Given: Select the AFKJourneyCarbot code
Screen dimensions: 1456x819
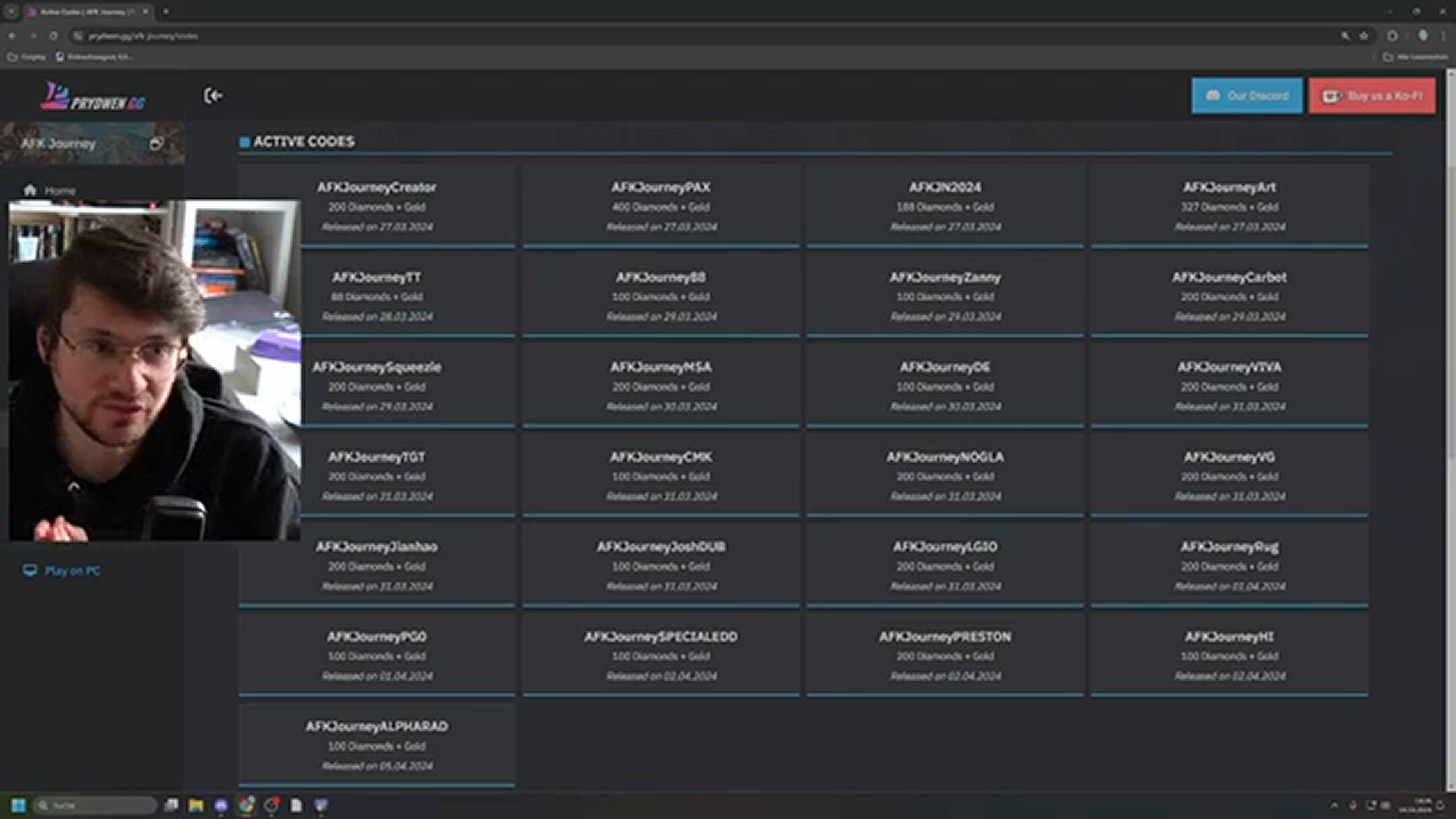Looking at the screenshot, I should (1229, 296).
